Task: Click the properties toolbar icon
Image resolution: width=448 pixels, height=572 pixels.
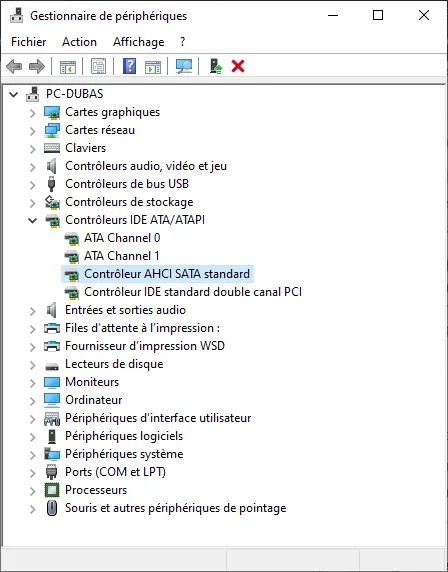Action: (99, 66)
